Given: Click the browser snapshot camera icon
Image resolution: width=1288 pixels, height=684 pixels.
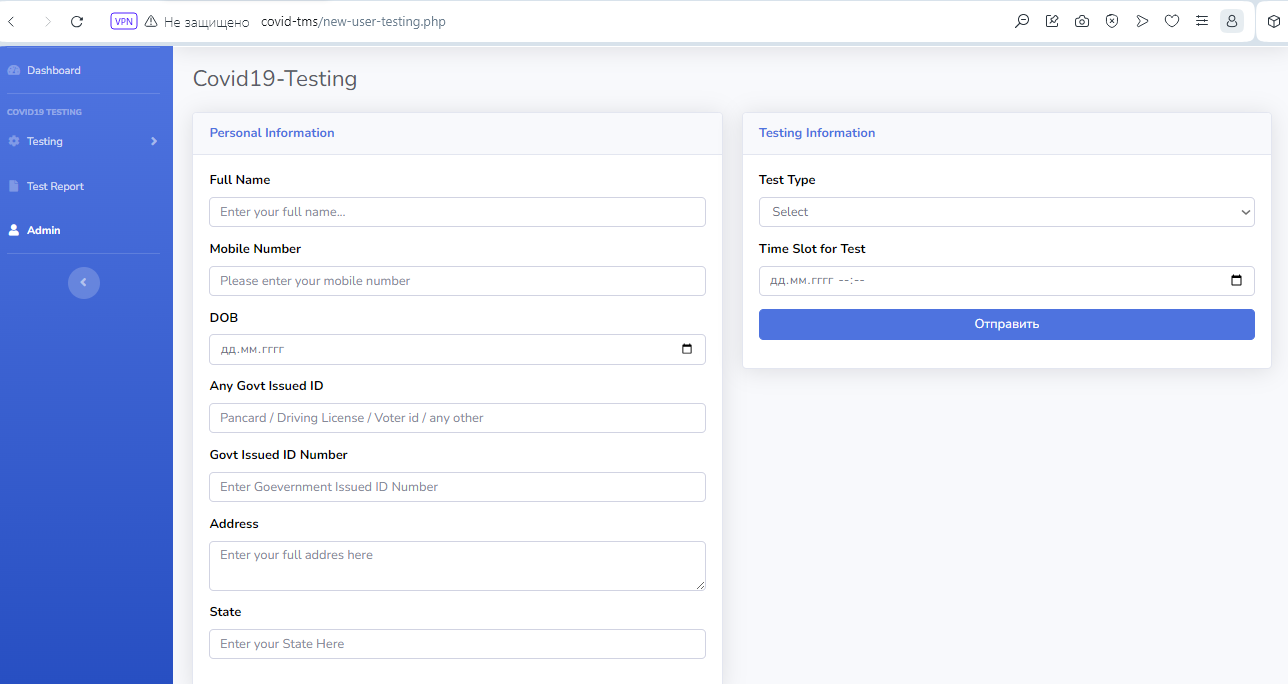Looking at the screenshot, I should (x=1082, y=21).
